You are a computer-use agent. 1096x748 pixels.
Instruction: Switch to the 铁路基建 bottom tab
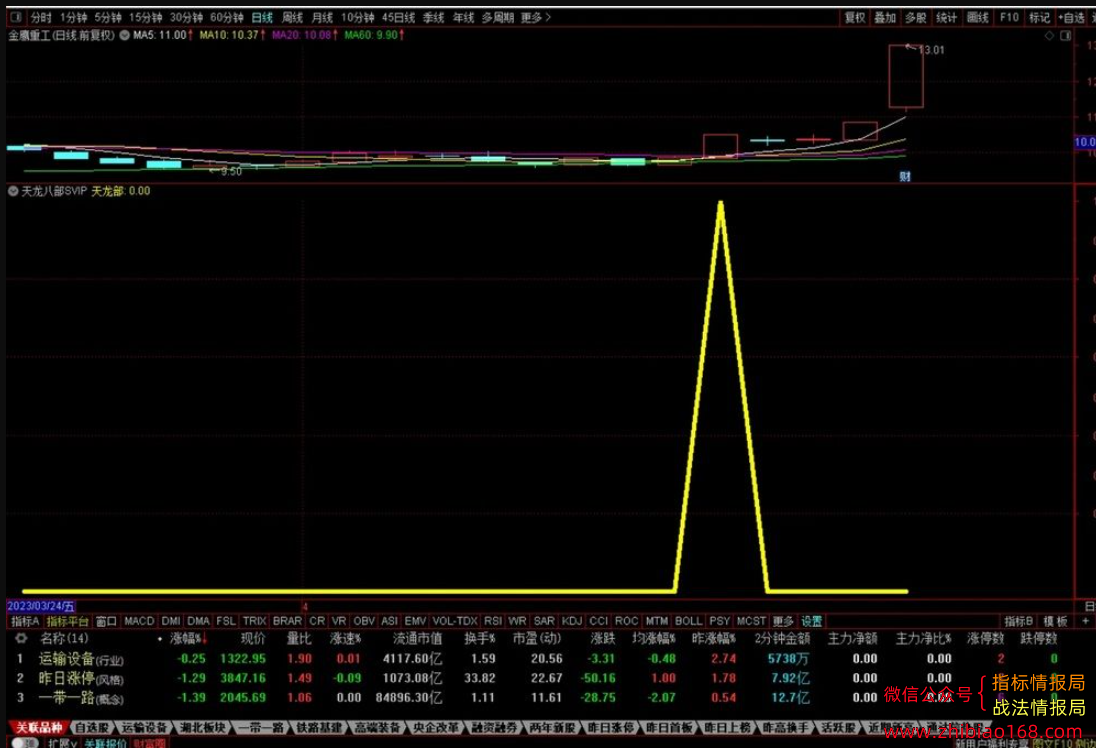coord(319,728)
